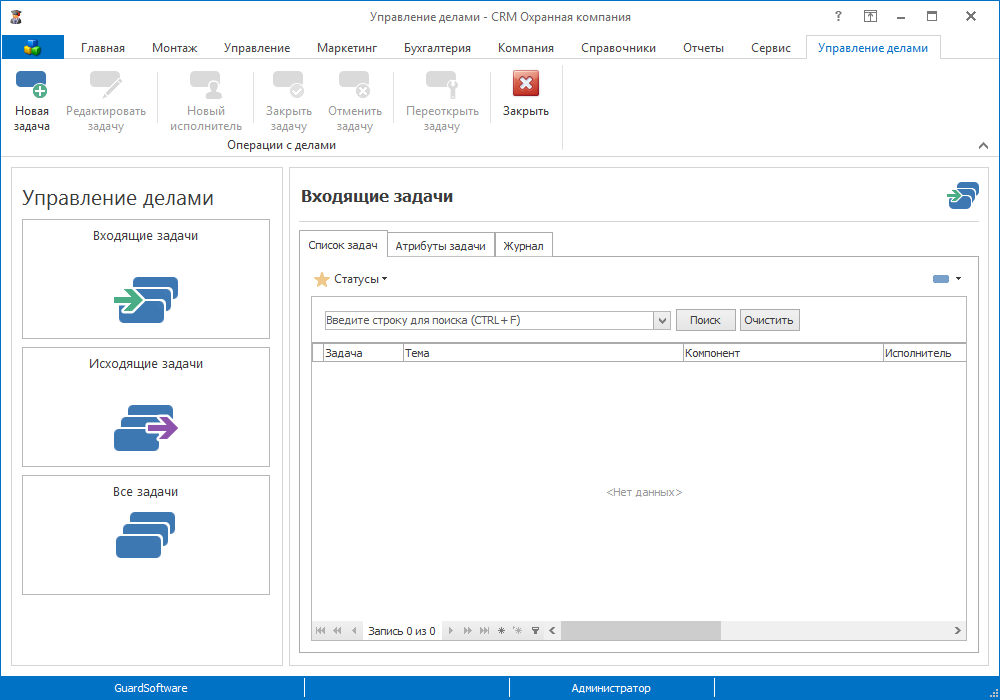Click the Запись 0 из 0 record counter

coord(402,631)
